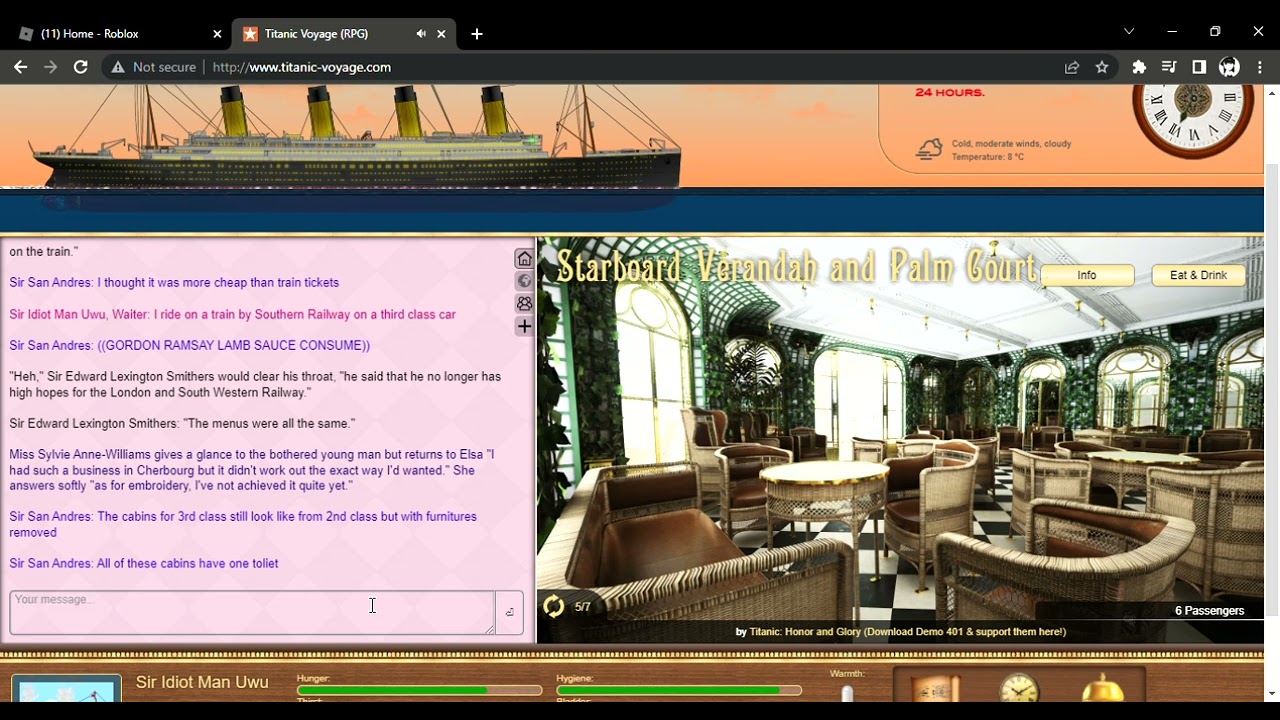The image size is (1280, 720).
Task: Toggle the browser side panel
Action: 1199,67
